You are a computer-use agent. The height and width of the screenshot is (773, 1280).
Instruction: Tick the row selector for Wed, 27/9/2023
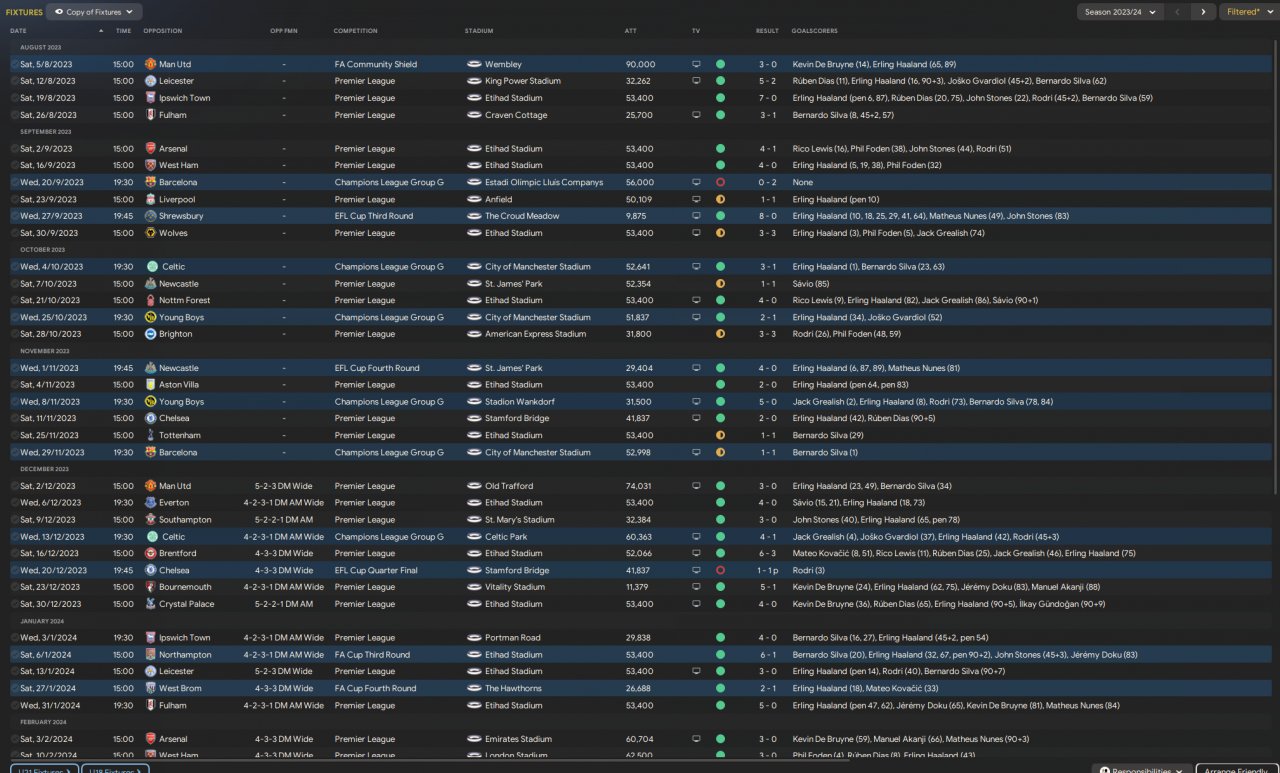pos(15,216)
